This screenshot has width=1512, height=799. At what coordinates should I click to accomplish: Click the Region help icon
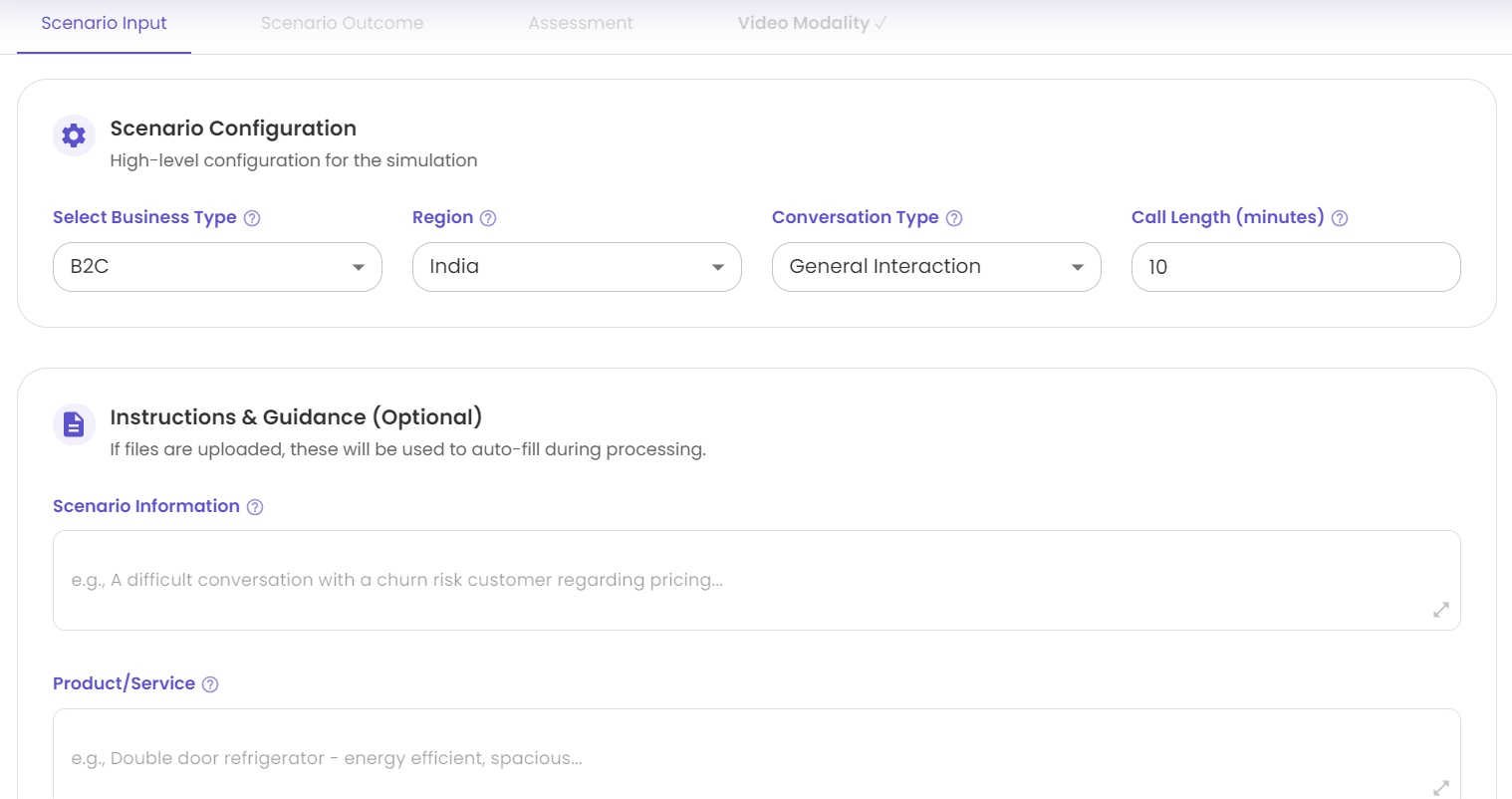[488, 218]
